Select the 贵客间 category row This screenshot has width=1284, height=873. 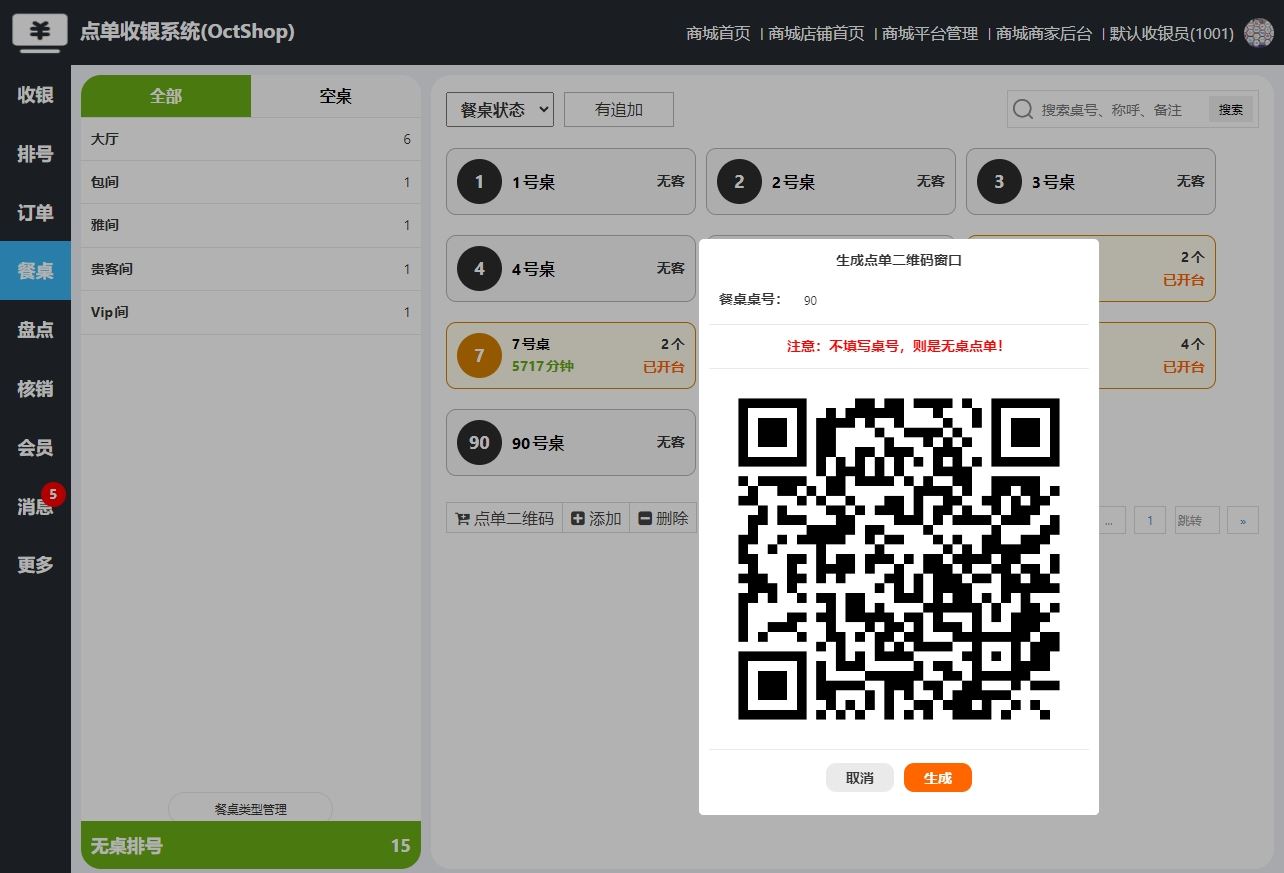click(x=251, y=269)
